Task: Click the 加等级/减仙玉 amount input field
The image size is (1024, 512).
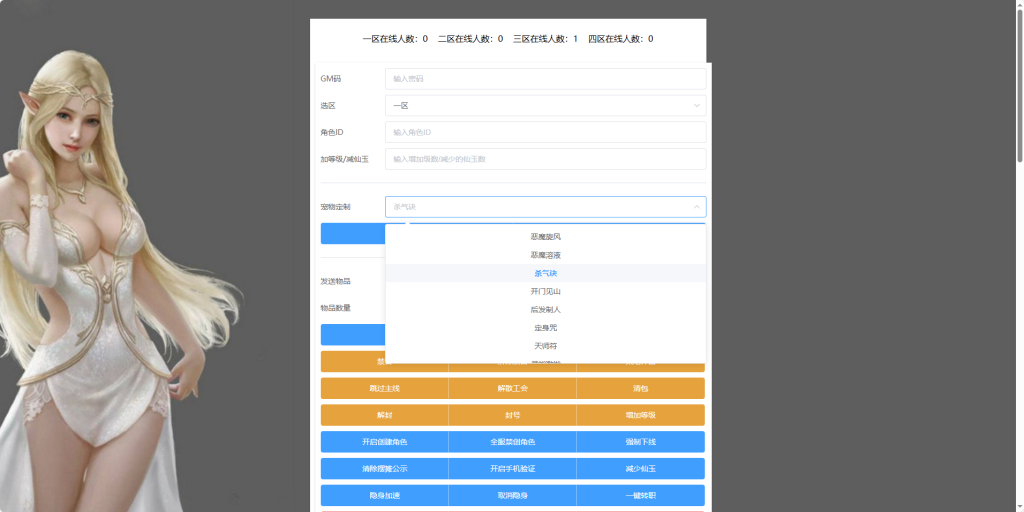Action: tap(545, 159)
